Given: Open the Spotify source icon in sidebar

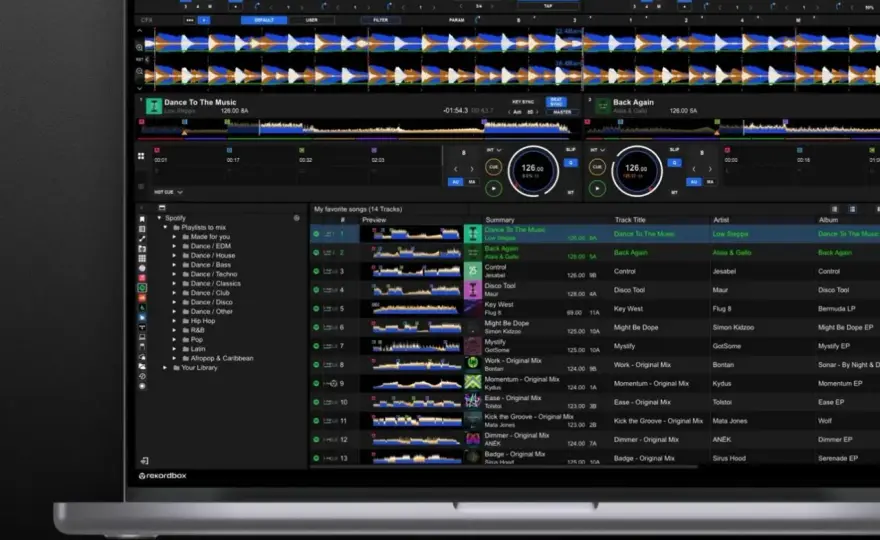Looking at the screenshot, I should tap(142, 287).
